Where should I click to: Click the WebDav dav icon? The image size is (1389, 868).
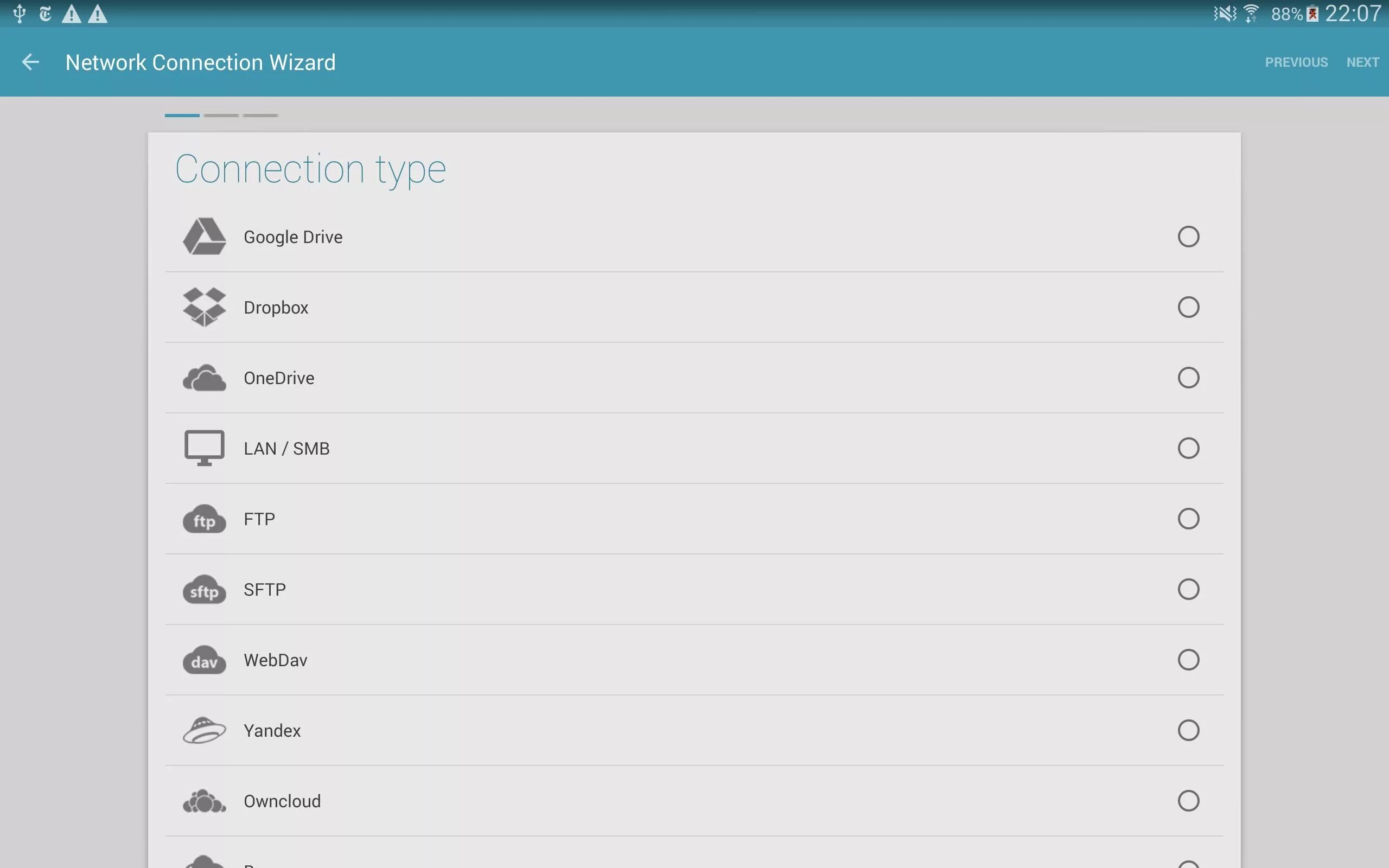point(205,660)
